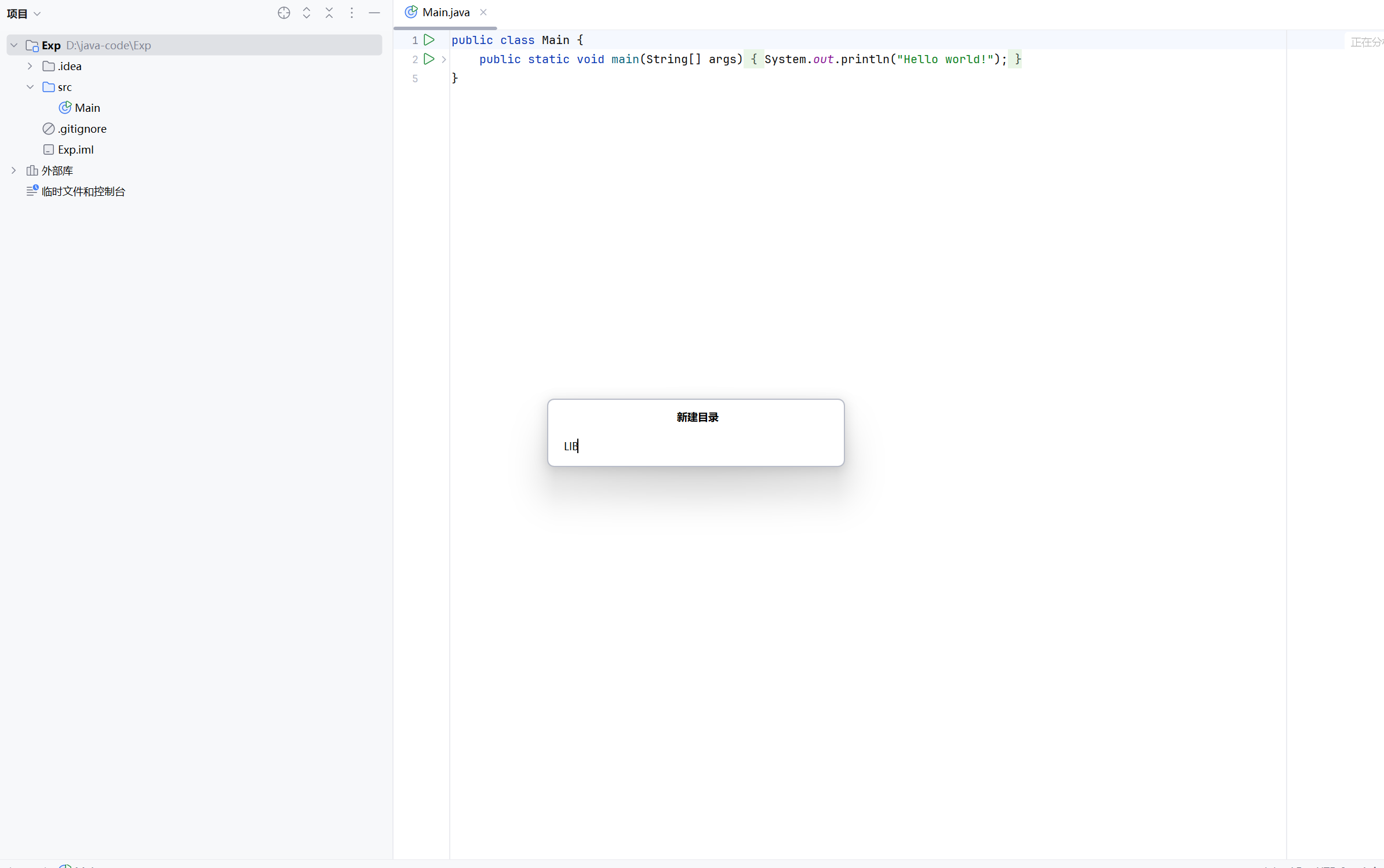
Task: Expand the 外部库 node
Action: (14, 170)
